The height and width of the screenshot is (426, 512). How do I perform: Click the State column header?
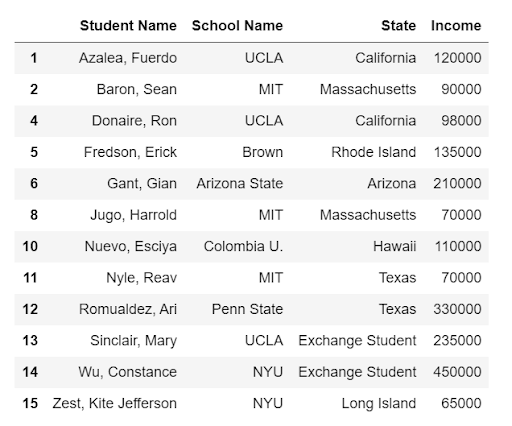coord(399,26)
